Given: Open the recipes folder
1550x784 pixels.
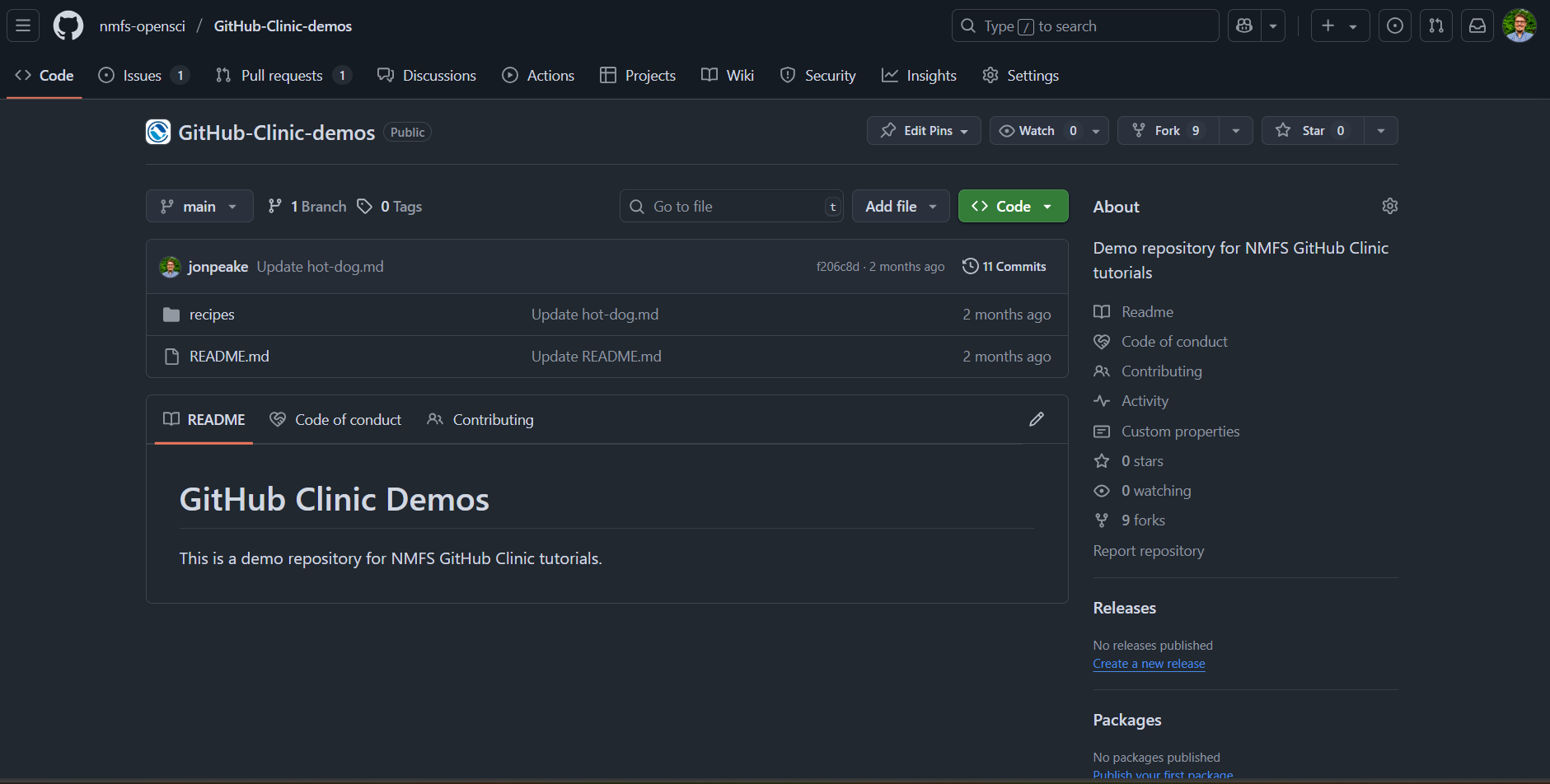Looking at the screenshot, I should coord(212,314).
